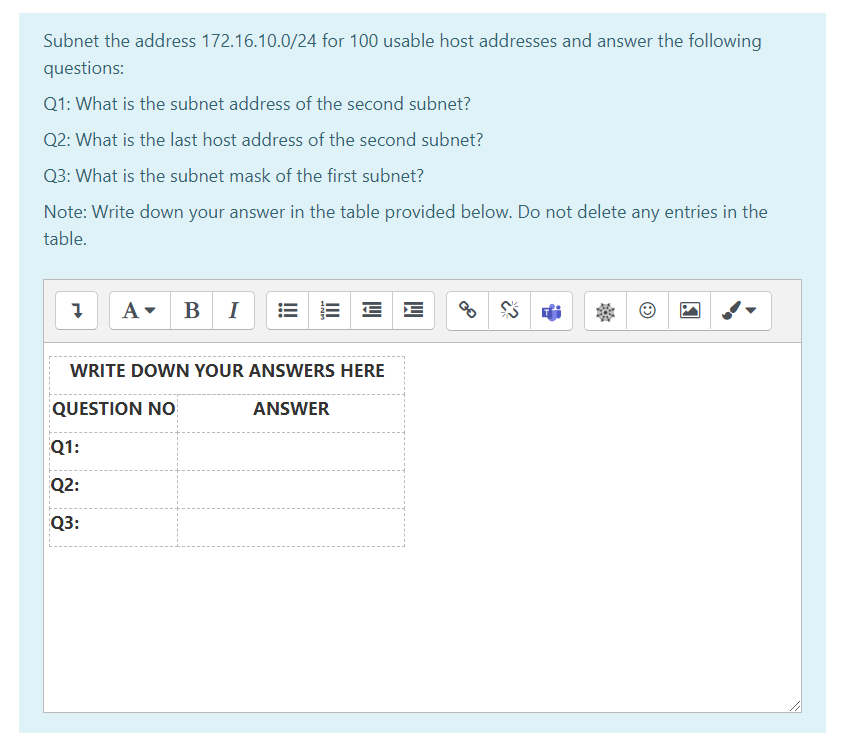Image resolution: width=847 pixels, height=737 pixels.
Task: Increase the paragraph indent
Action: [413, 311]
